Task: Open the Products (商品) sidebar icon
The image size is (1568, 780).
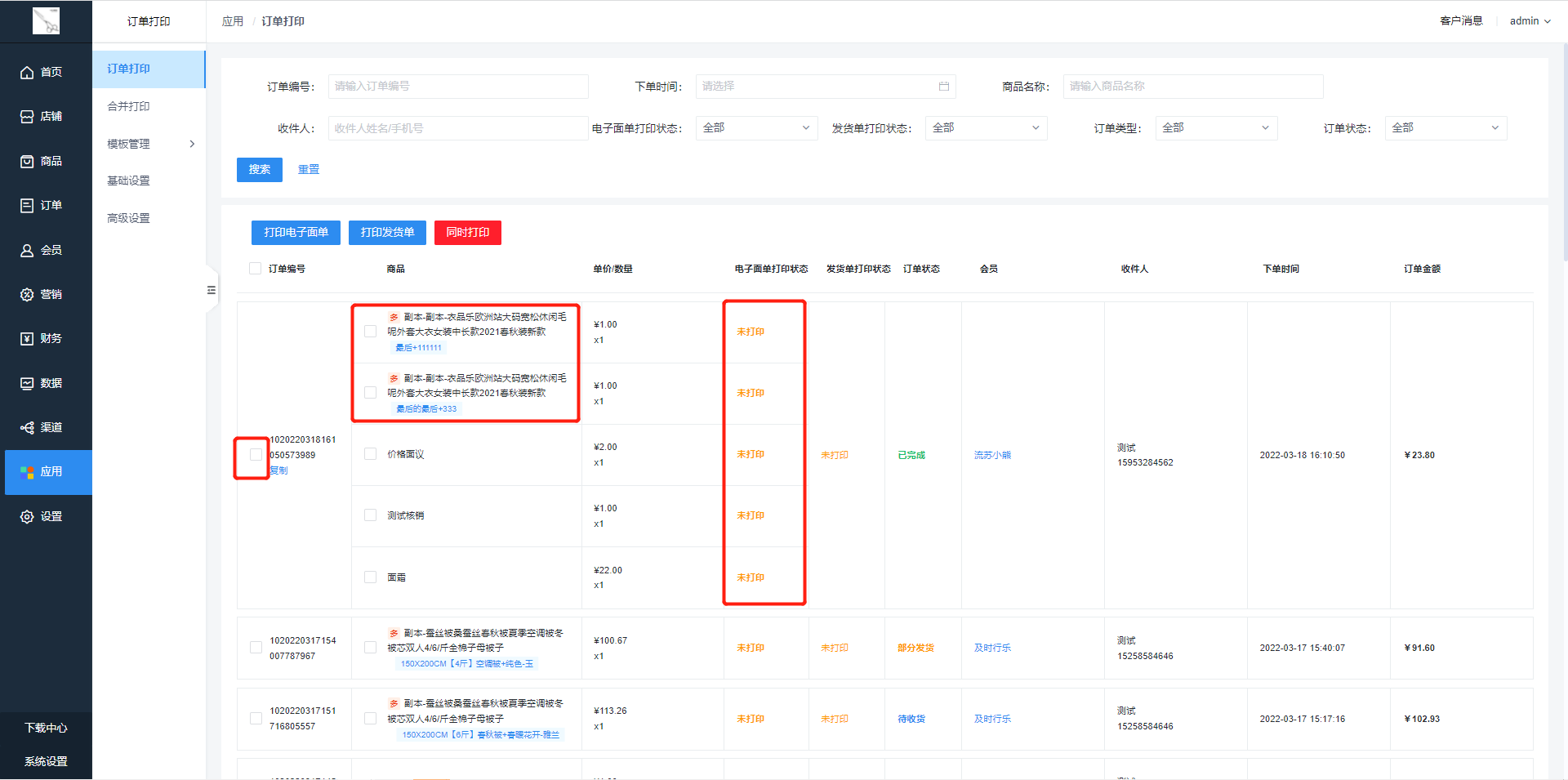Action: [27, 162]
